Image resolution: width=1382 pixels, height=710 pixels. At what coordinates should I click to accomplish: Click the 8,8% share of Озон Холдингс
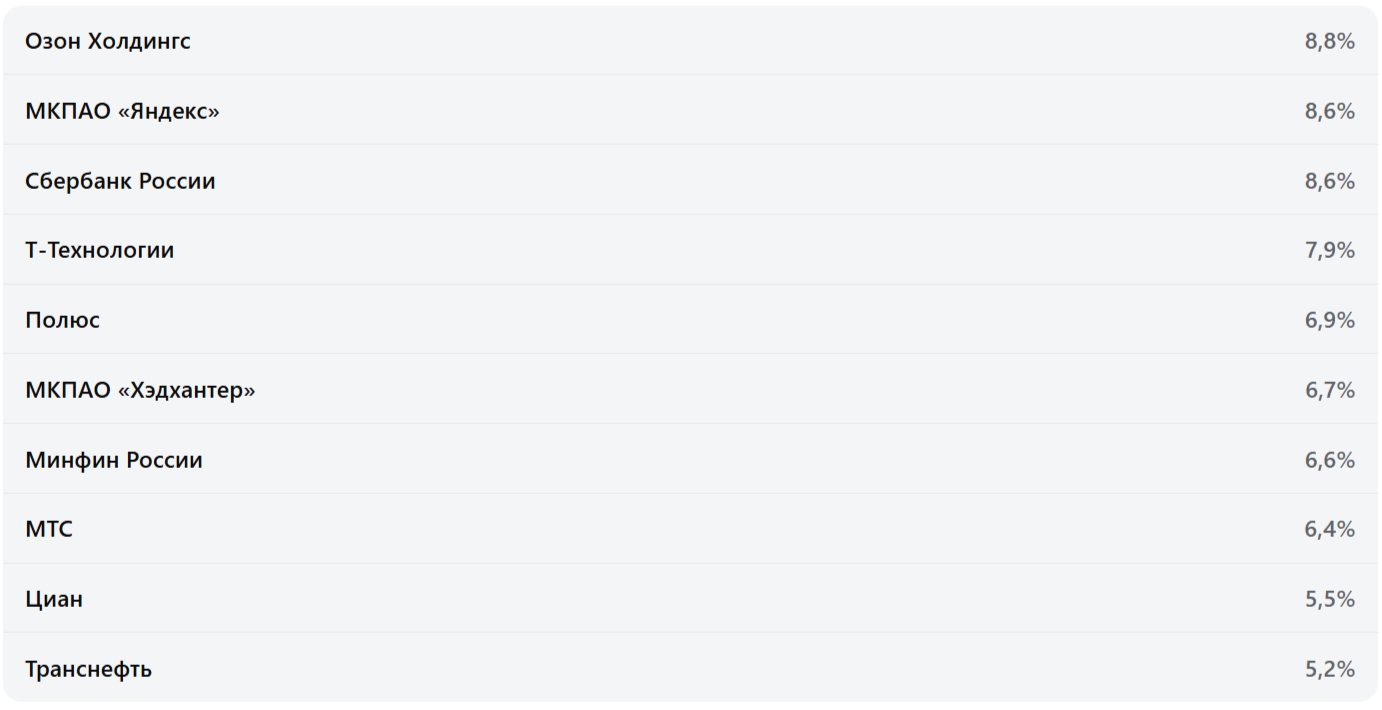(1329, 41)
